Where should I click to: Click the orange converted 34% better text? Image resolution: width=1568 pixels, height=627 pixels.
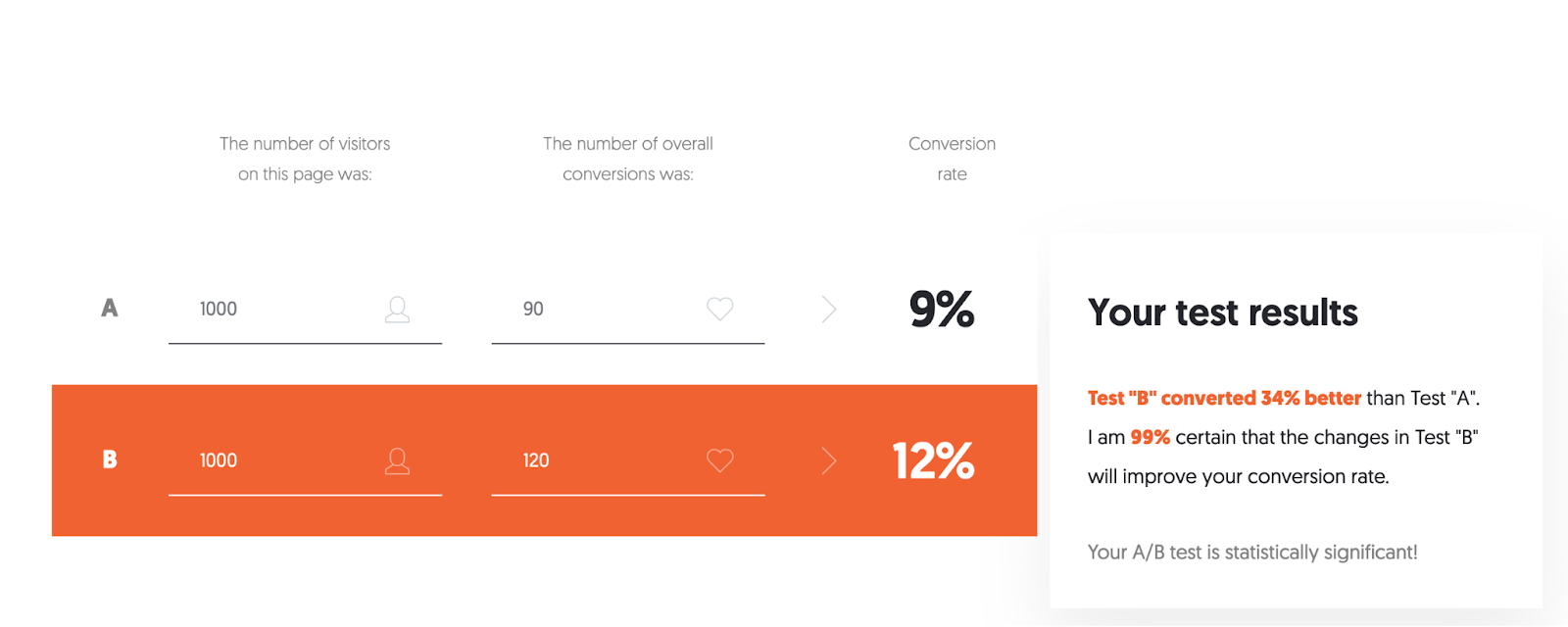coord(1222,398)
